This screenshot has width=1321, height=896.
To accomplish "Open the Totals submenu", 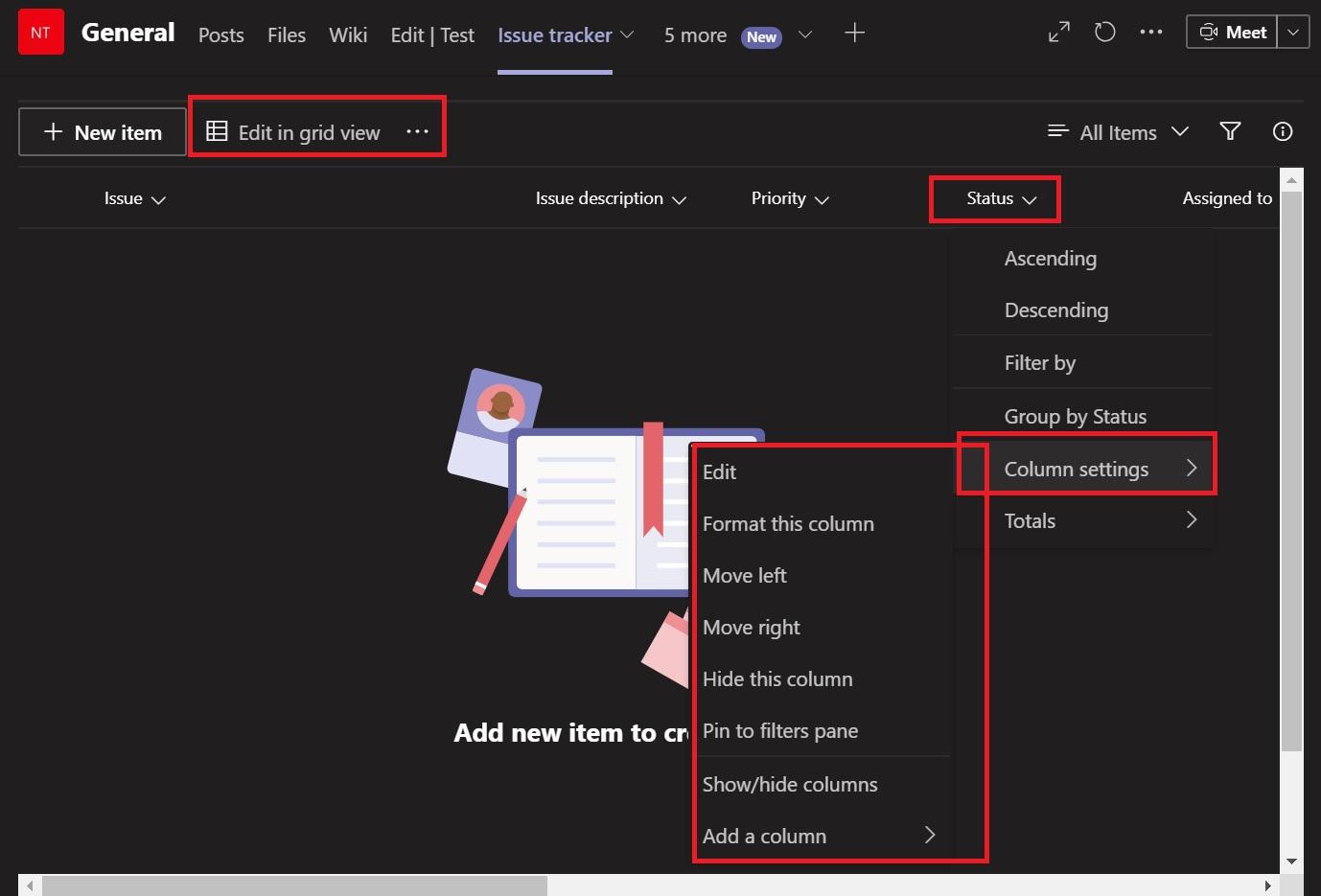I will (1083, 521).
